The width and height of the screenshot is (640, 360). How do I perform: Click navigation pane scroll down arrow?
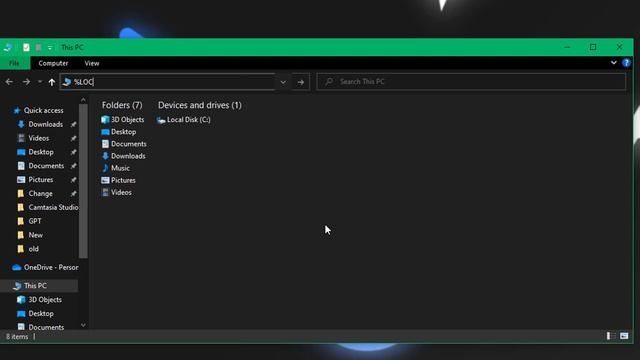coord(83,325)
